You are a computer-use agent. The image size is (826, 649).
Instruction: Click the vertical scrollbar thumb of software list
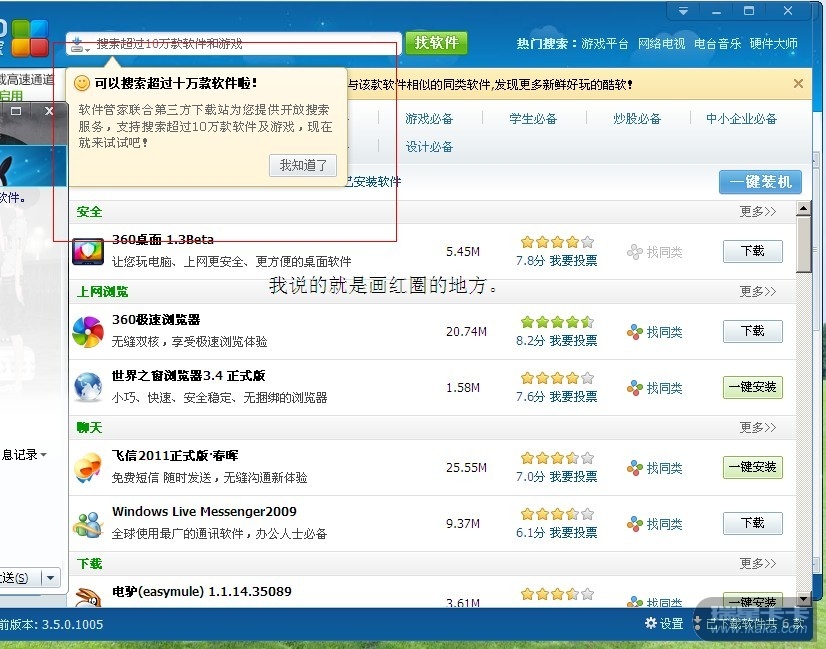pos(804,244)
